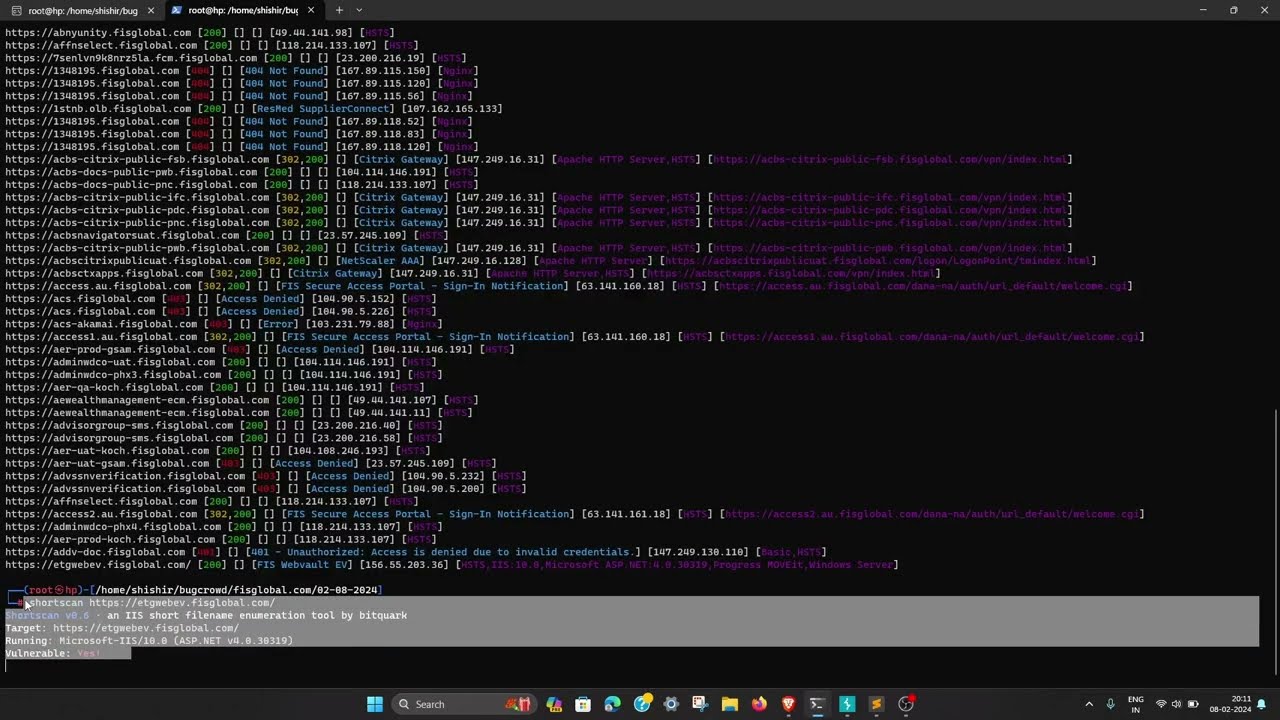Switch the ENG IN input language indicator
This screenshot has width=1280, height=720.
coord(1135,704)
